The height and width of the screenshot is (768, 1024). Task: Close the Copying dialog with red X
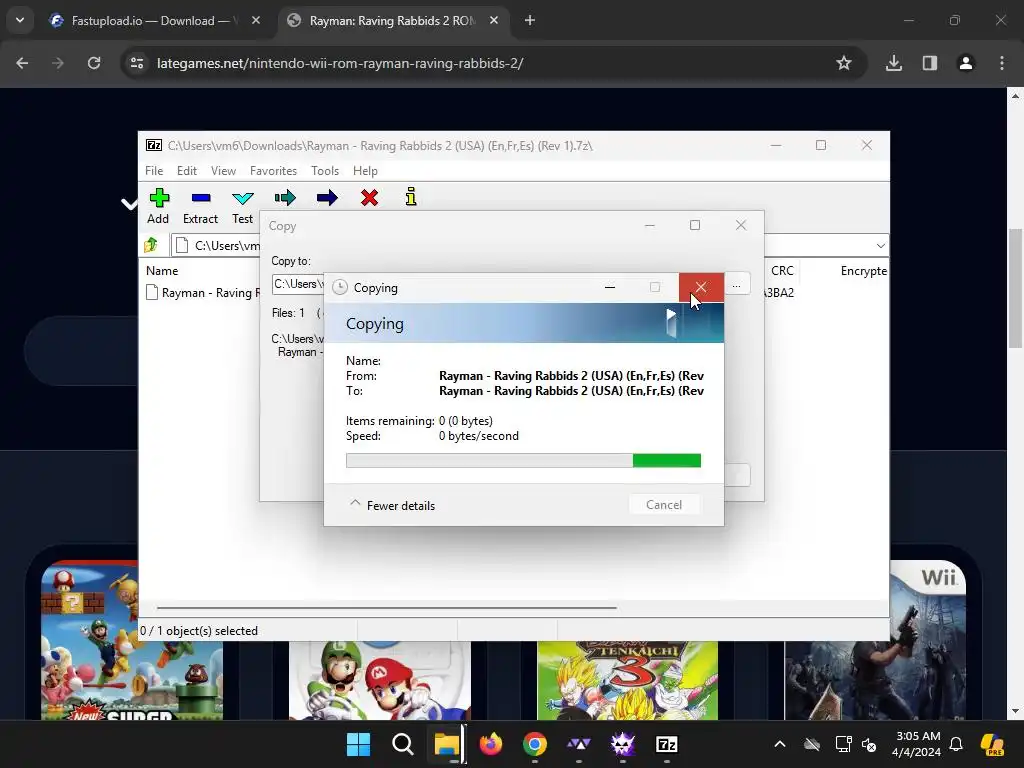(701, 287)
